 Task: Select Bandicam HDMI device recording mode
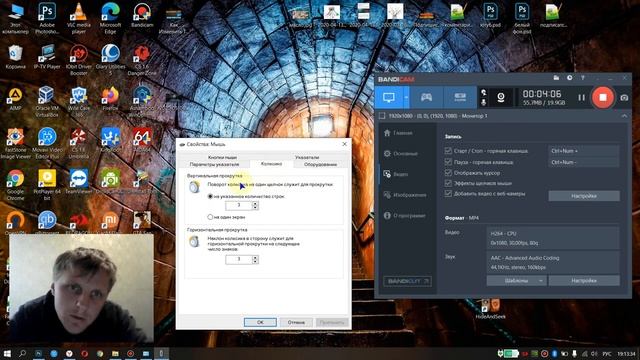[460, 97]
